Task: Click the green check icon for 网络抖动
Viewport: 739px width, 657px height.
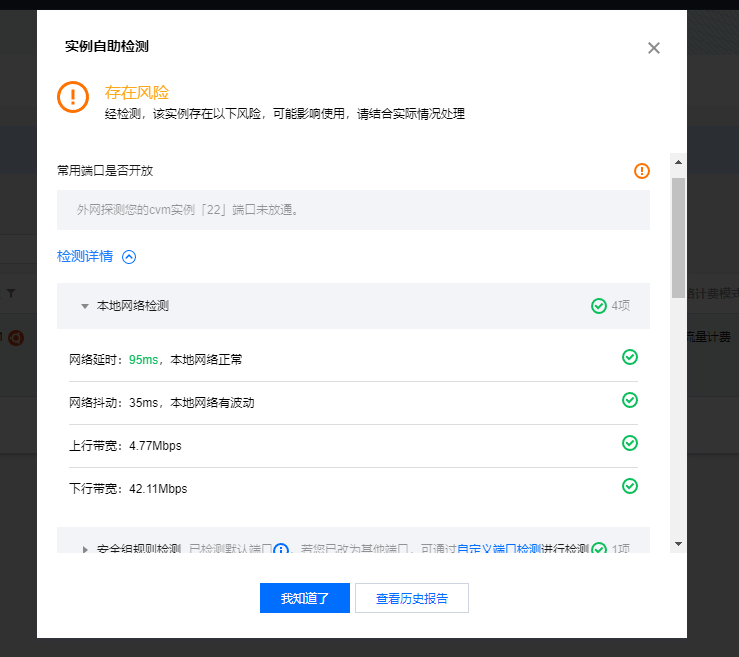Action: [x=630, y=400]
